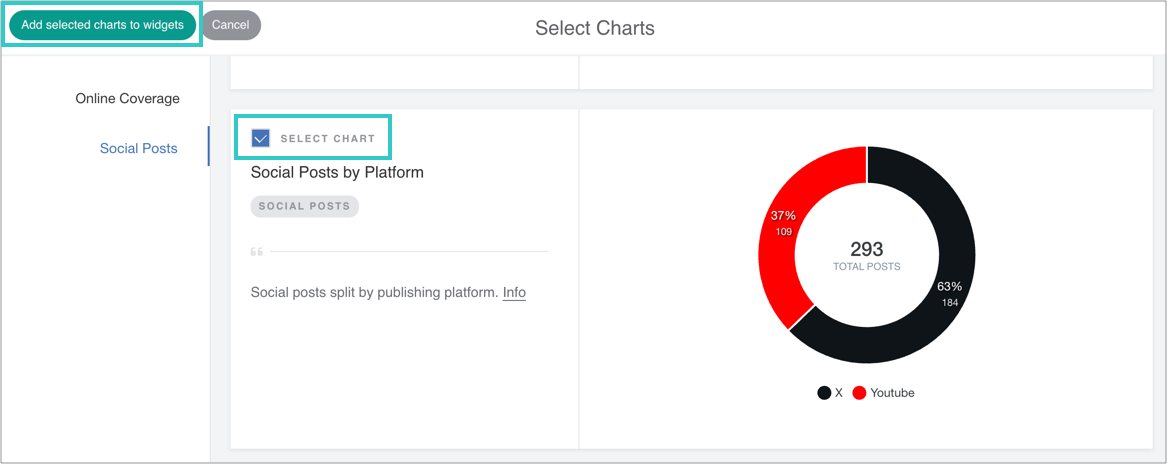Click the 63% label on the chart

[x=949, y=286]
